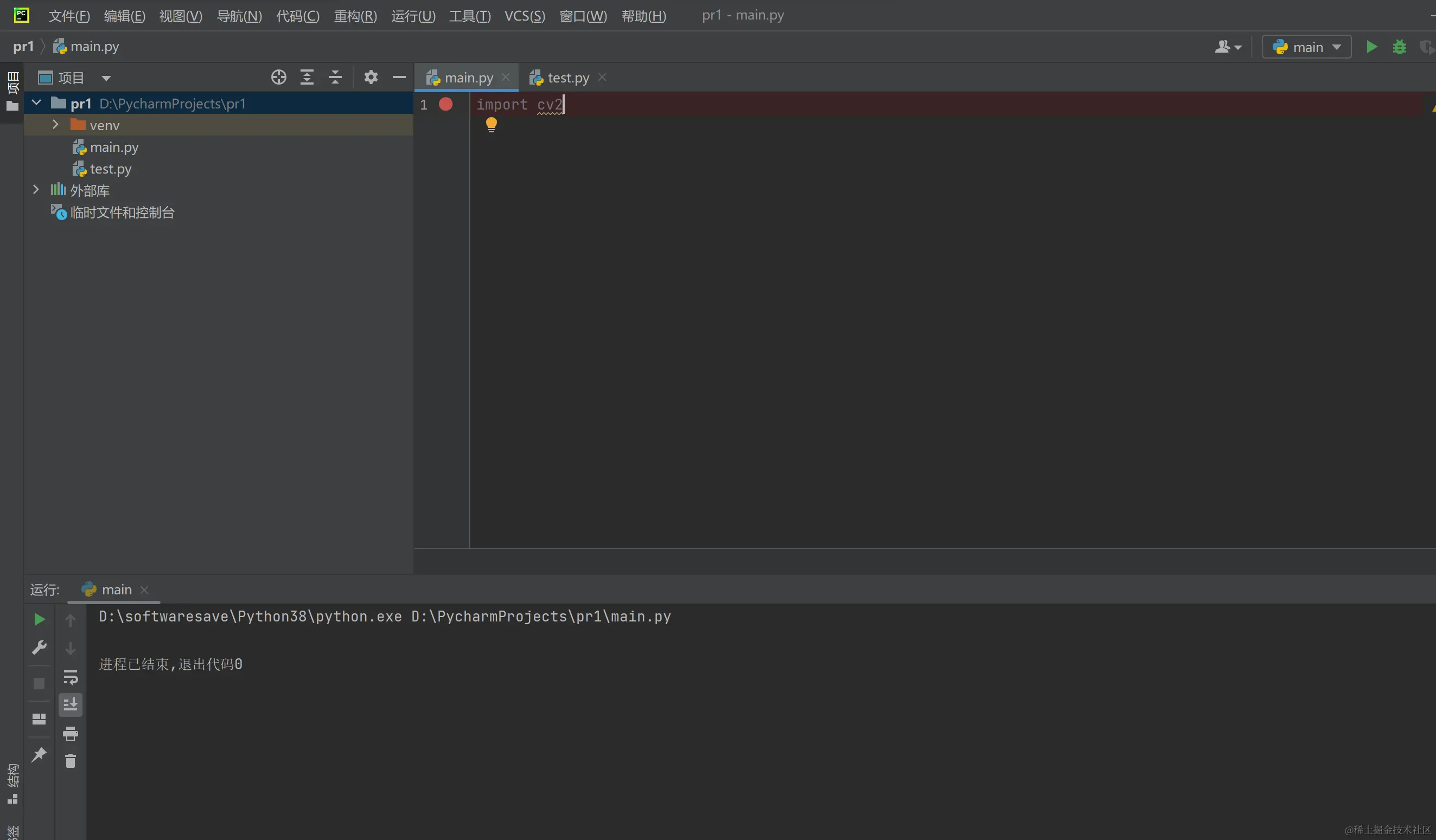The image size is (1436, 840).
Task: Click the locate-opened-file crosshair icon
Action: pyautogui.click(x=279, y=78)
